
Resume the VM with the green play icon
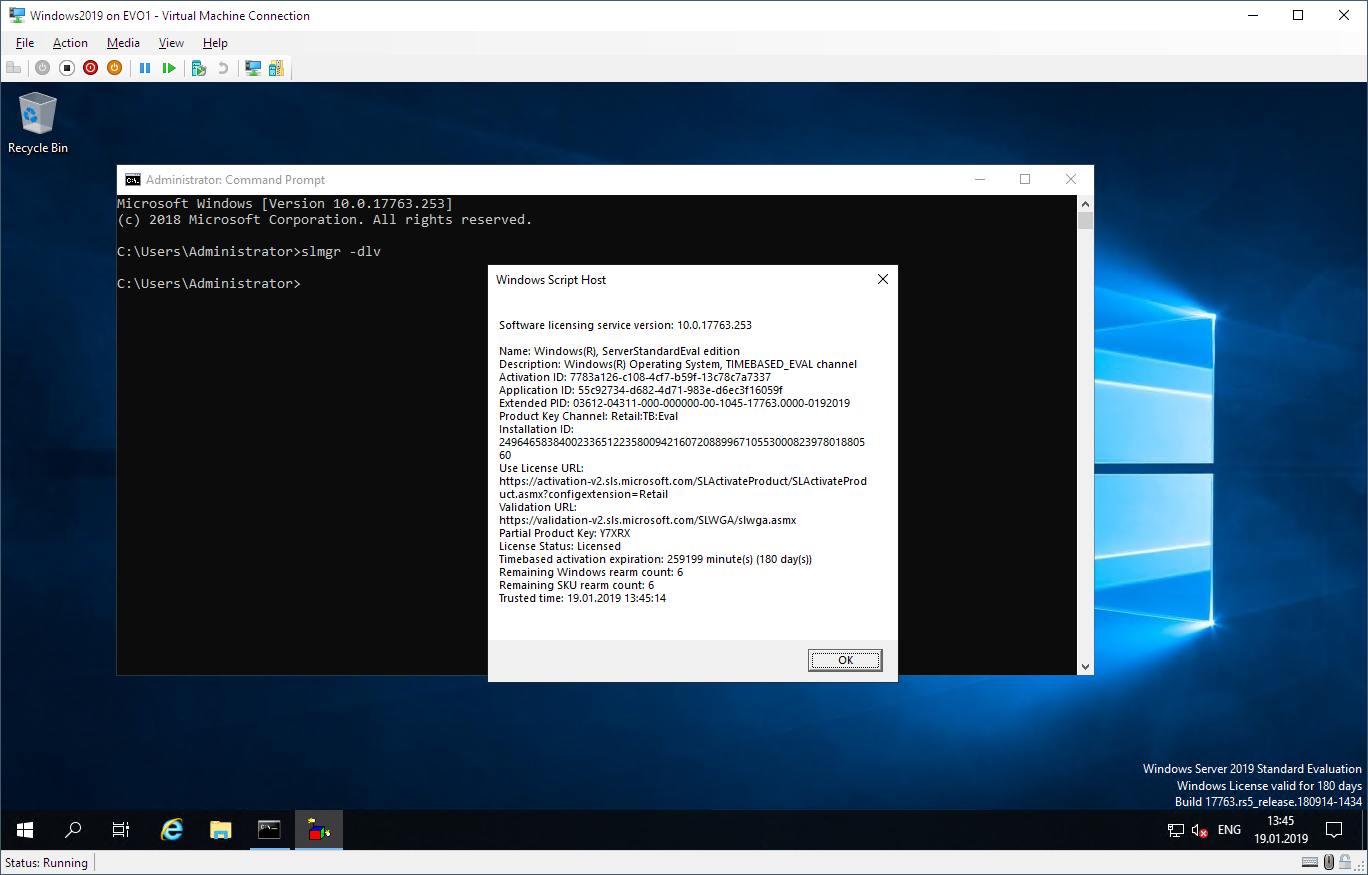pyautogui.click(x=170, y=67)
